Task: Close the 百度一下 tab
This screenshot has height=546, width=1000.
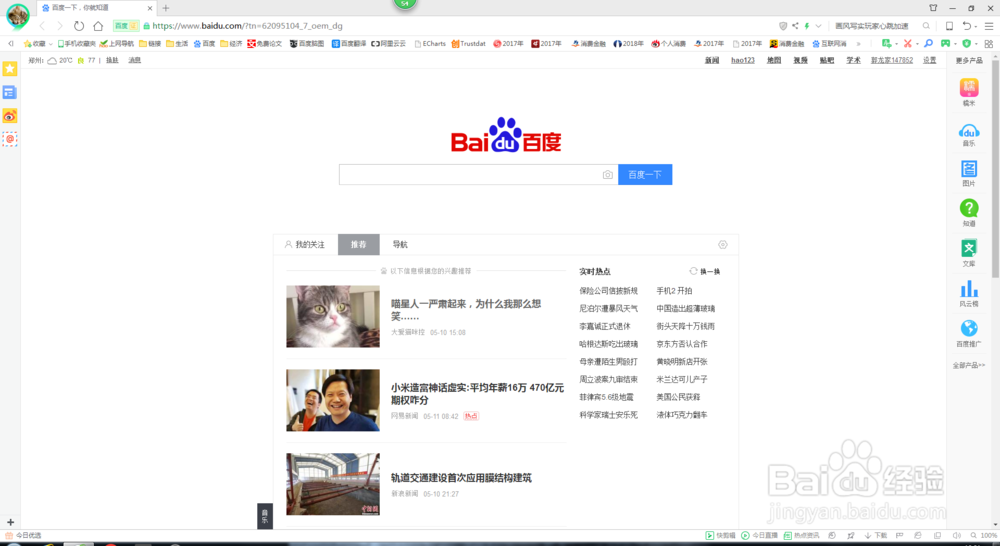Action: tap(150, 8)
